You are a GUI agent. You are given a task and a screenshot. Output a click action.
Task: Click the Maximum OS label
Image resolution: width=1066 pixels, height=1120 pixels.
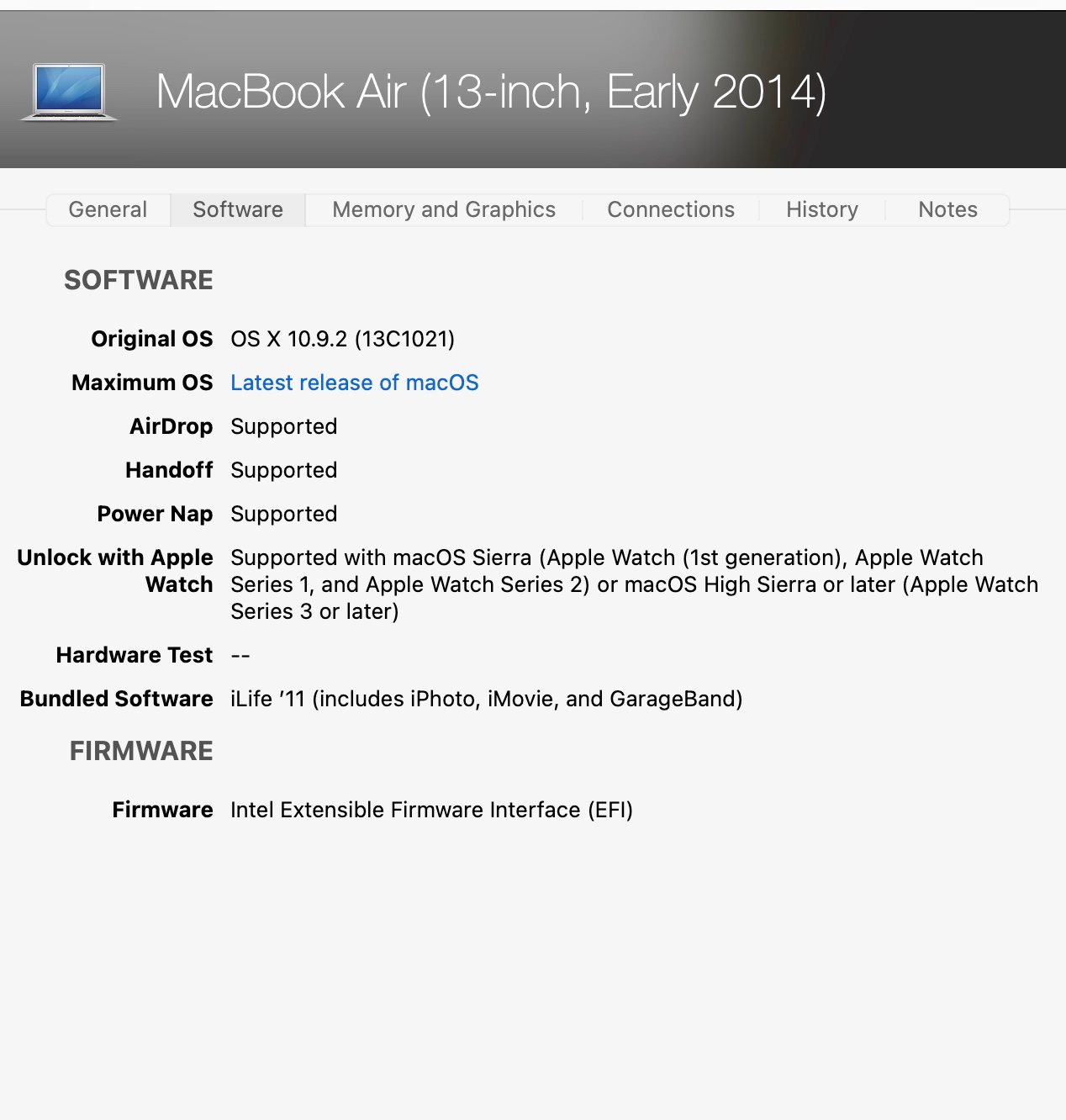[142, 383]
